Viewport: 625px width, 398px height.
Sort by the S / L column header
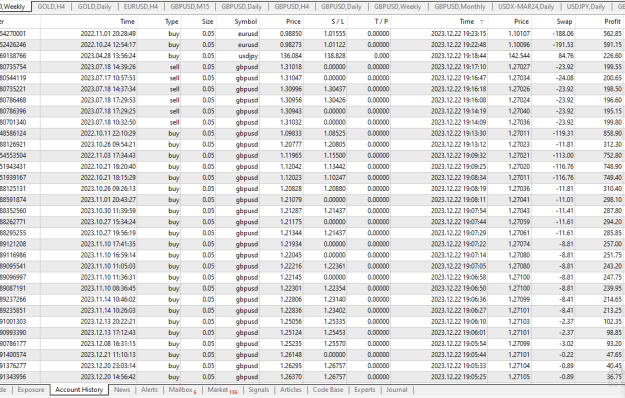(338, 22)
